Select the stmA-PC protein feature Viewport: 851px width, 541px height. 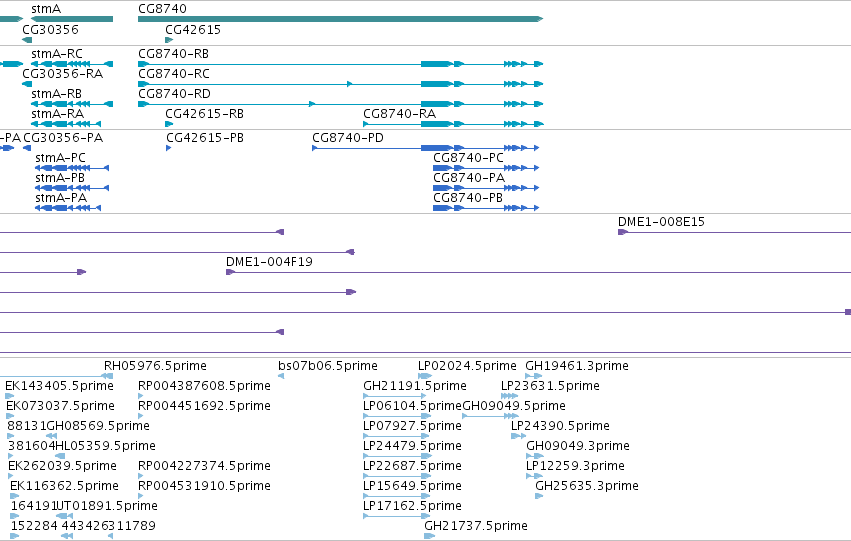72,168
